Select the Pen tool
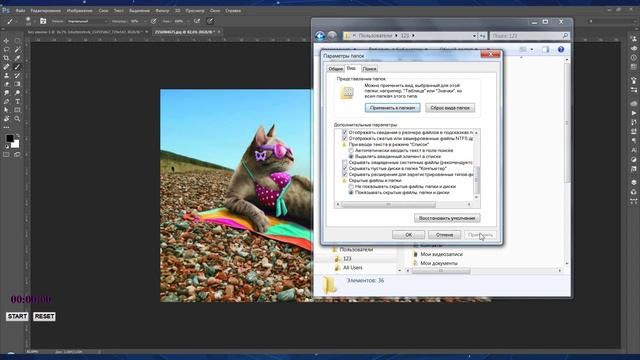The width and height of the screenshot is (640, 360). tap(6, 101)
